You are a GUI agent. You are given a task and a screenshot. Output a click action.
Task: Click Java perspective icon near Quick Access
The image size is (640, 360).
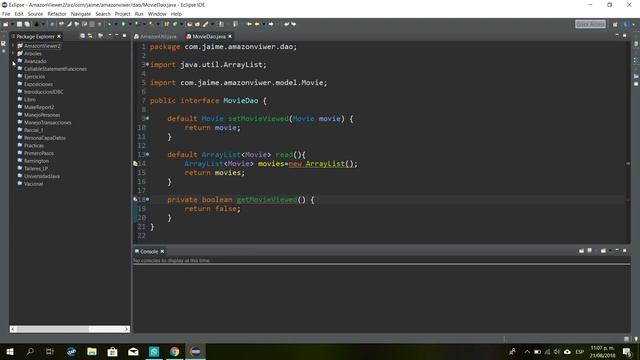(x=625, y=24)
